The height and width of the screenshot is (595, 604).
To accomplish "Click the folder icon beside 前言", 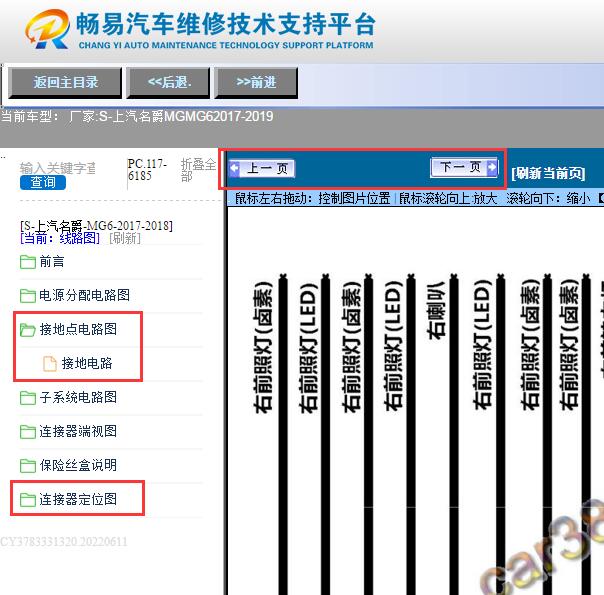I will [28, 262].
